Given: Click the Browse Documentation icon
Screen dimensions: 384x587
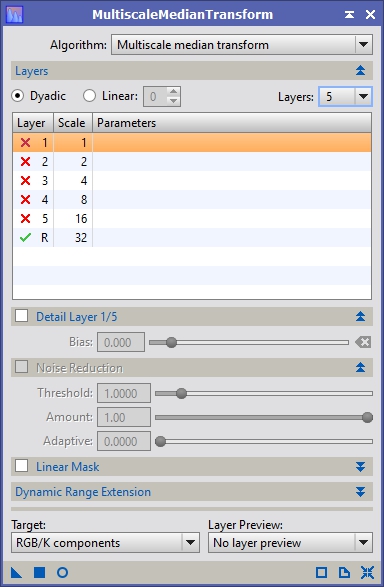Looking at the screenshot, I should (x=344, y=572).
